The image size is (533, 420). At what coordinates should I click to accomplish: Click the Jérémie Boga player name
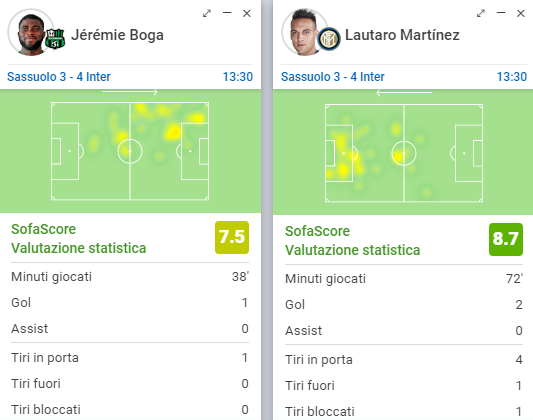(x=117, y=35)
